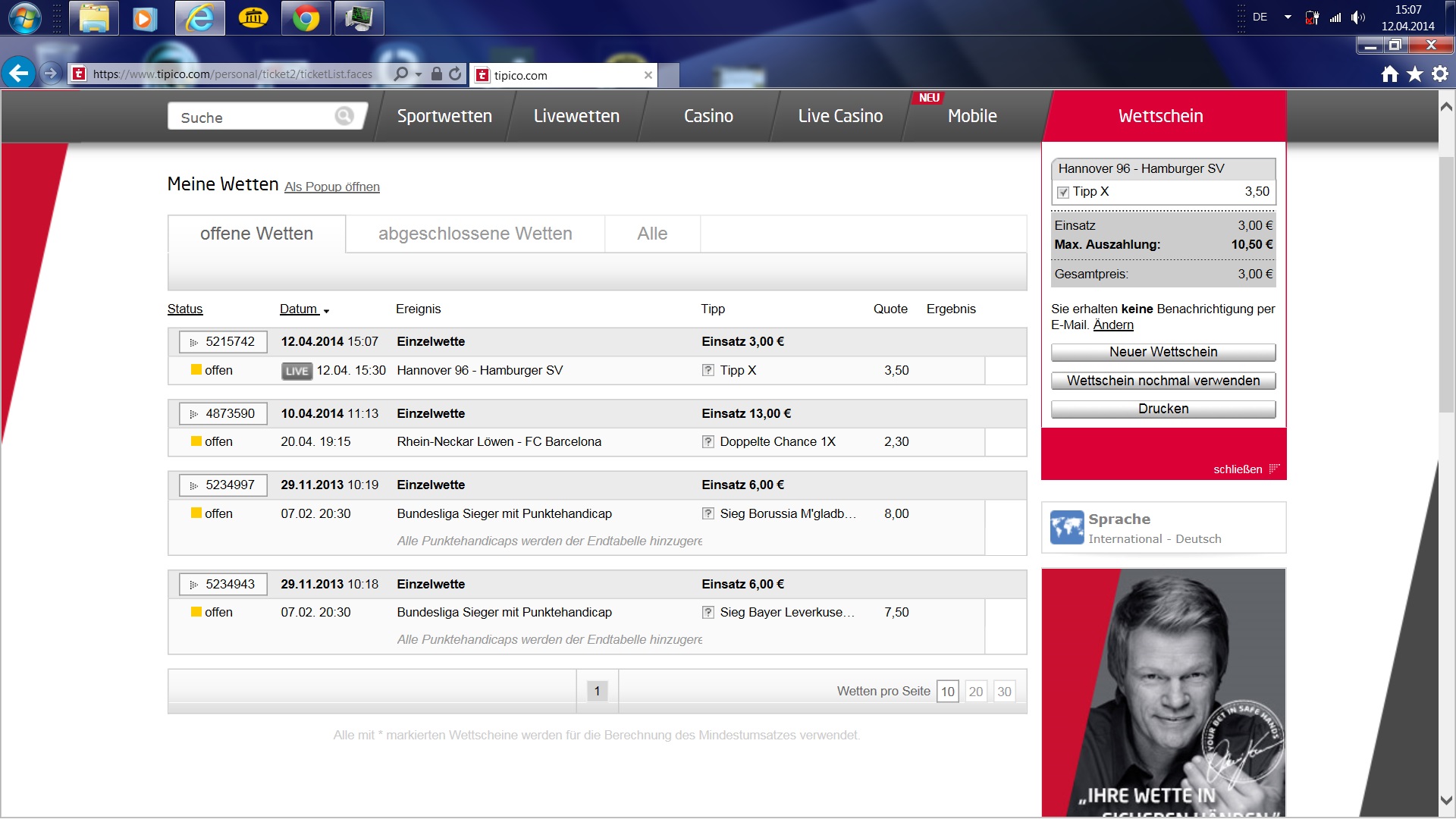
Task: Click the browser back arrow button
Action: click(18, 74)
